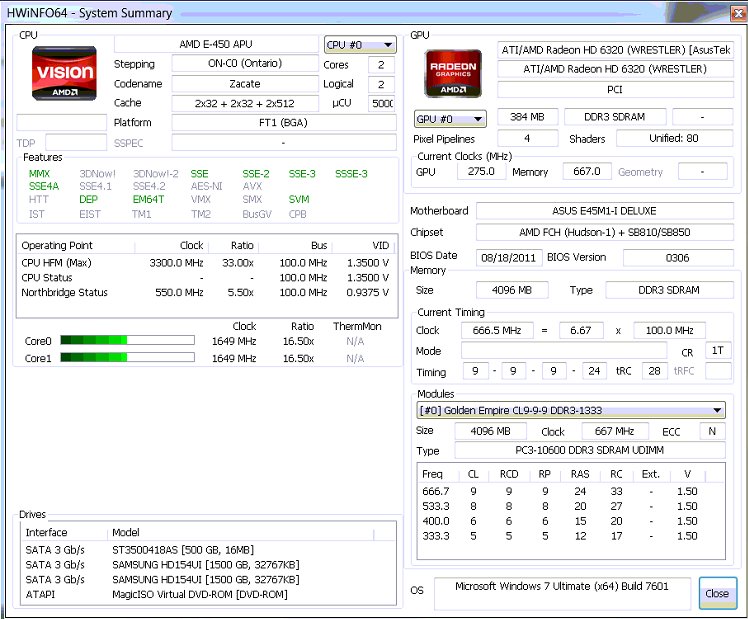
Task: Click the BIOS Date field 08/18/2011
Action: pyautogui.click(x=509, y=258)
